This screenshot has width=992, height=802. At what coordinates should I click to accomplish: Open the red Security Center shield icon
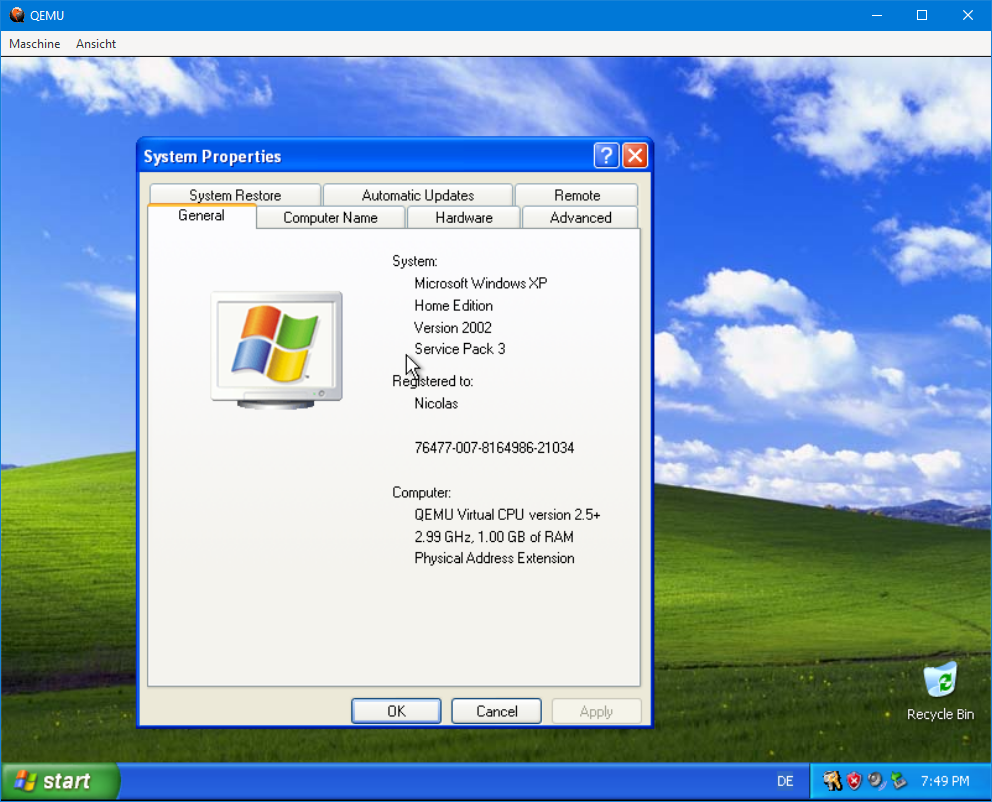coord(854,781)
